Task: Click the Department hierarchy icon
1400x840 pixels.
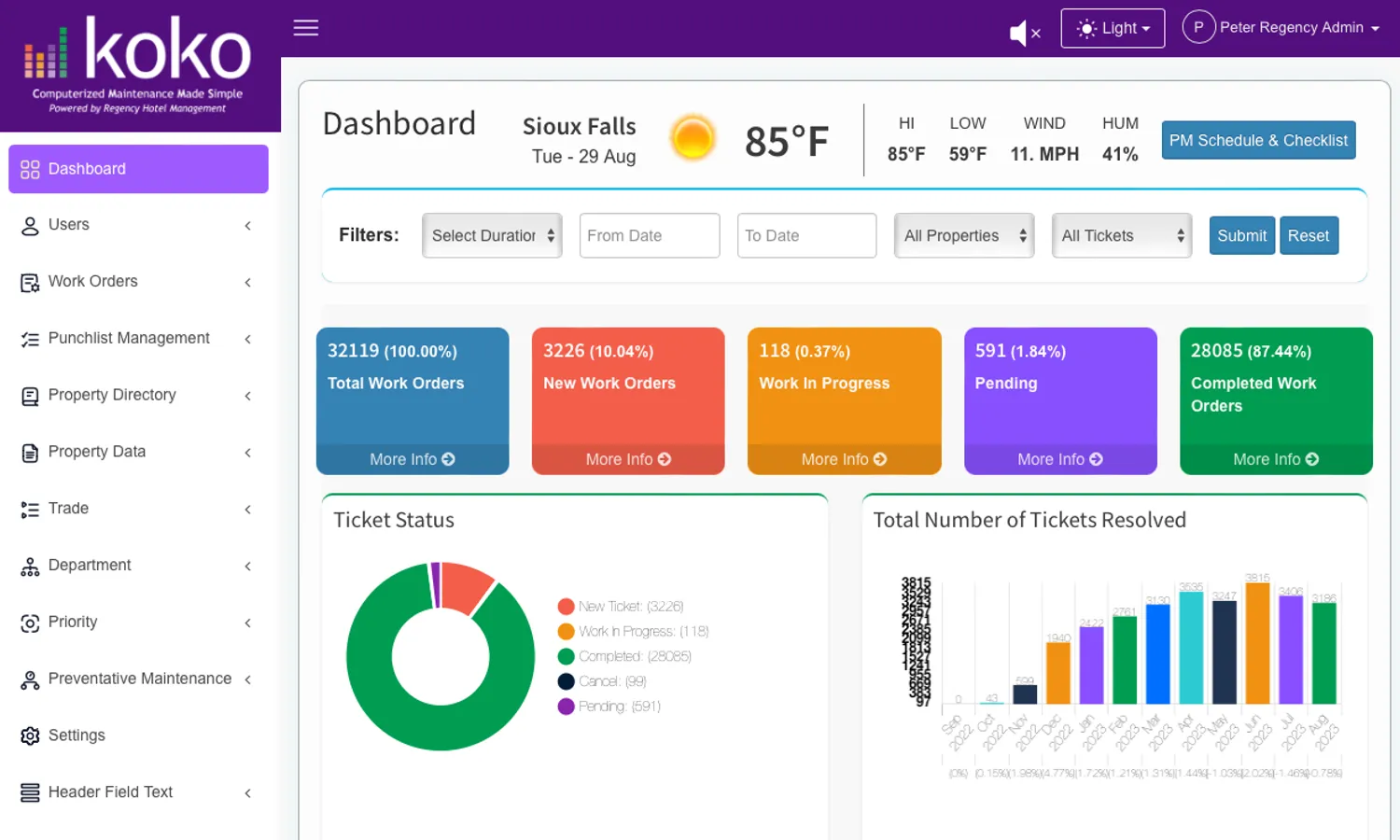Action: coord(30,567)
